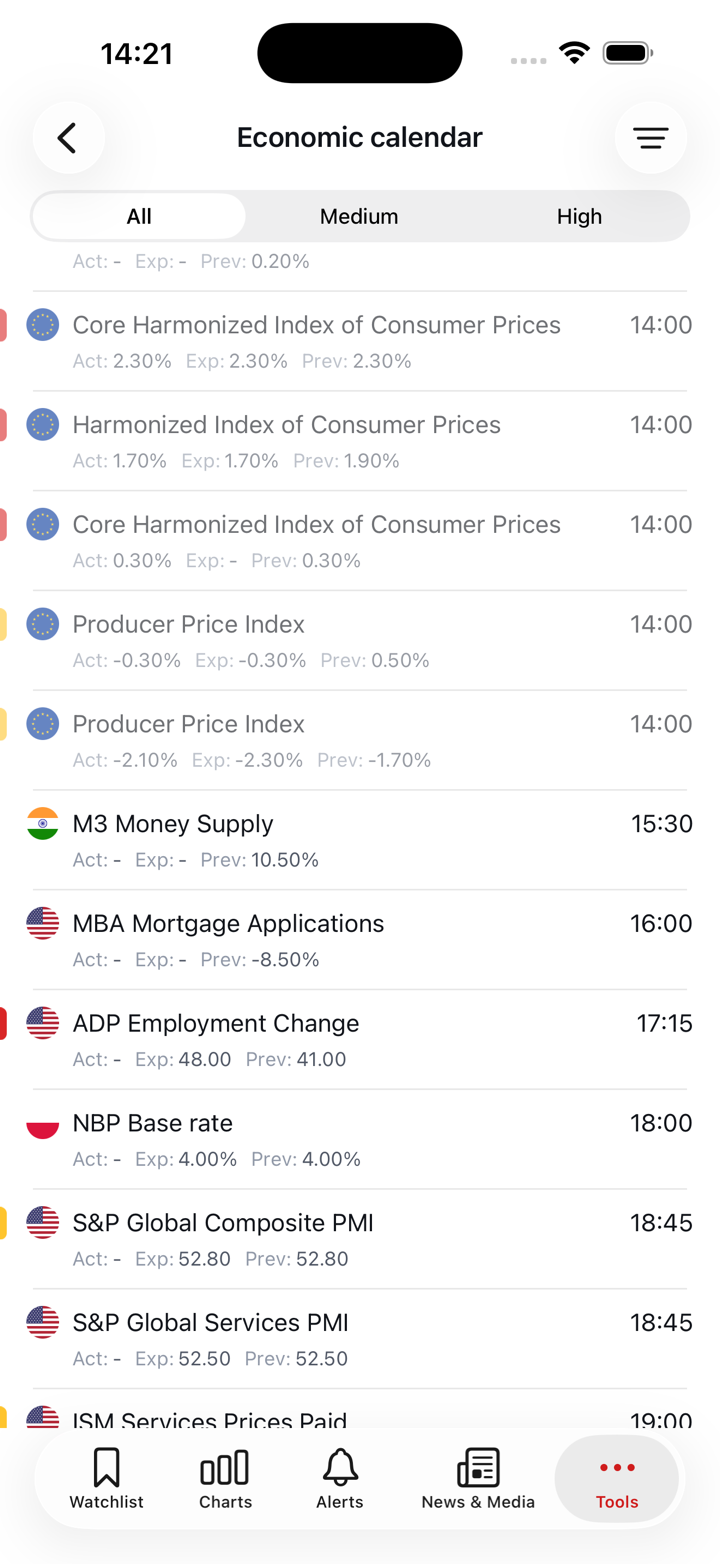Tap India flag beside M3 Money Supply
The width and height of the screenshot is (720, 1564).
[43, 824]
